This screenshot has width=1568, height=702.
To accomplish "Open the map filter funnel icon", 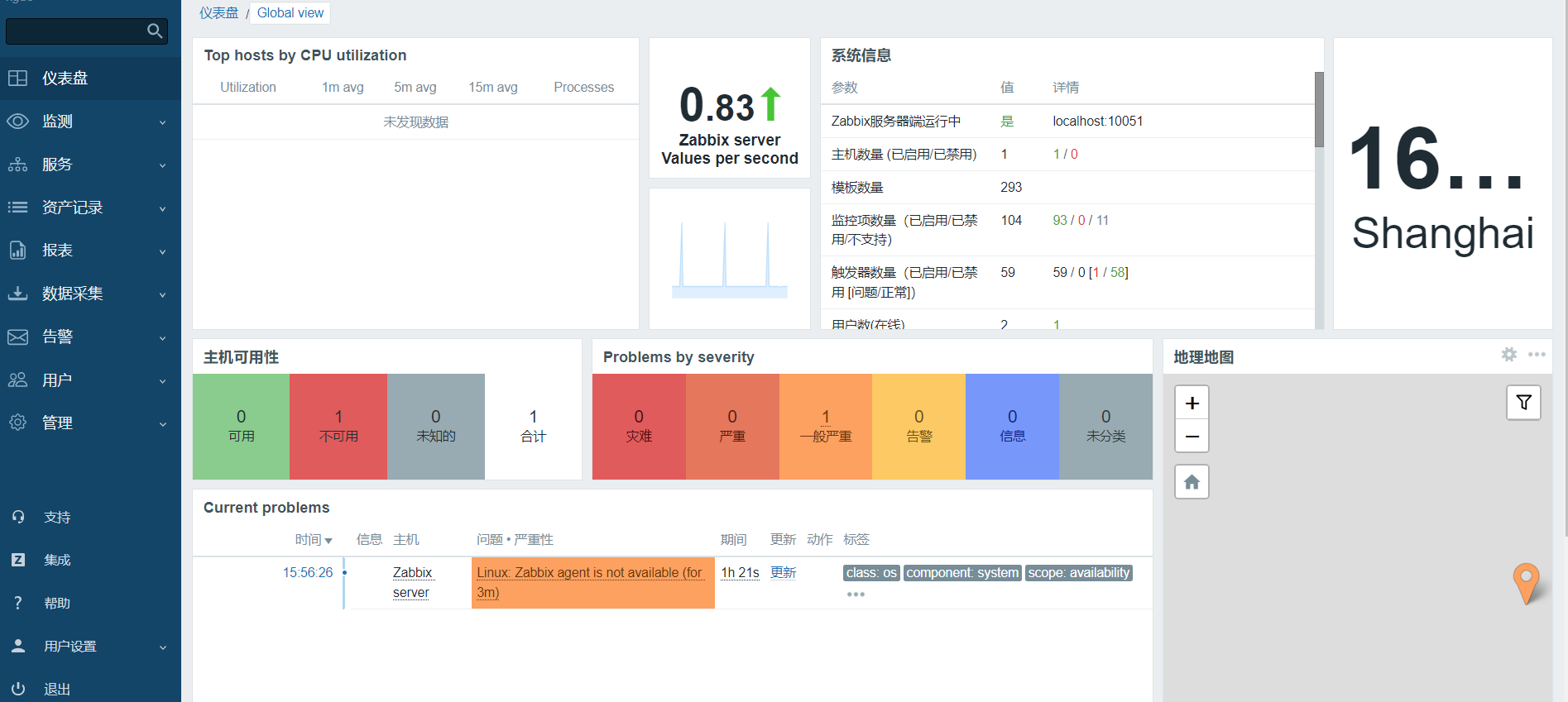I will pyautogui.click(x=1523, y=403).
